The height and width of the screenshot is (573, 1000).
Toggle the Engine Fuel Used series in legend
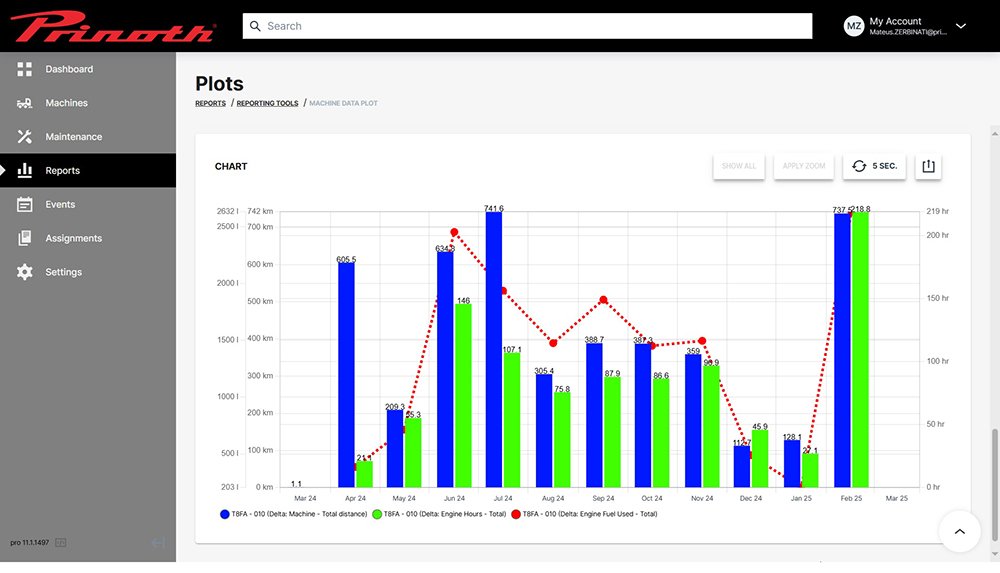point(584,514)
